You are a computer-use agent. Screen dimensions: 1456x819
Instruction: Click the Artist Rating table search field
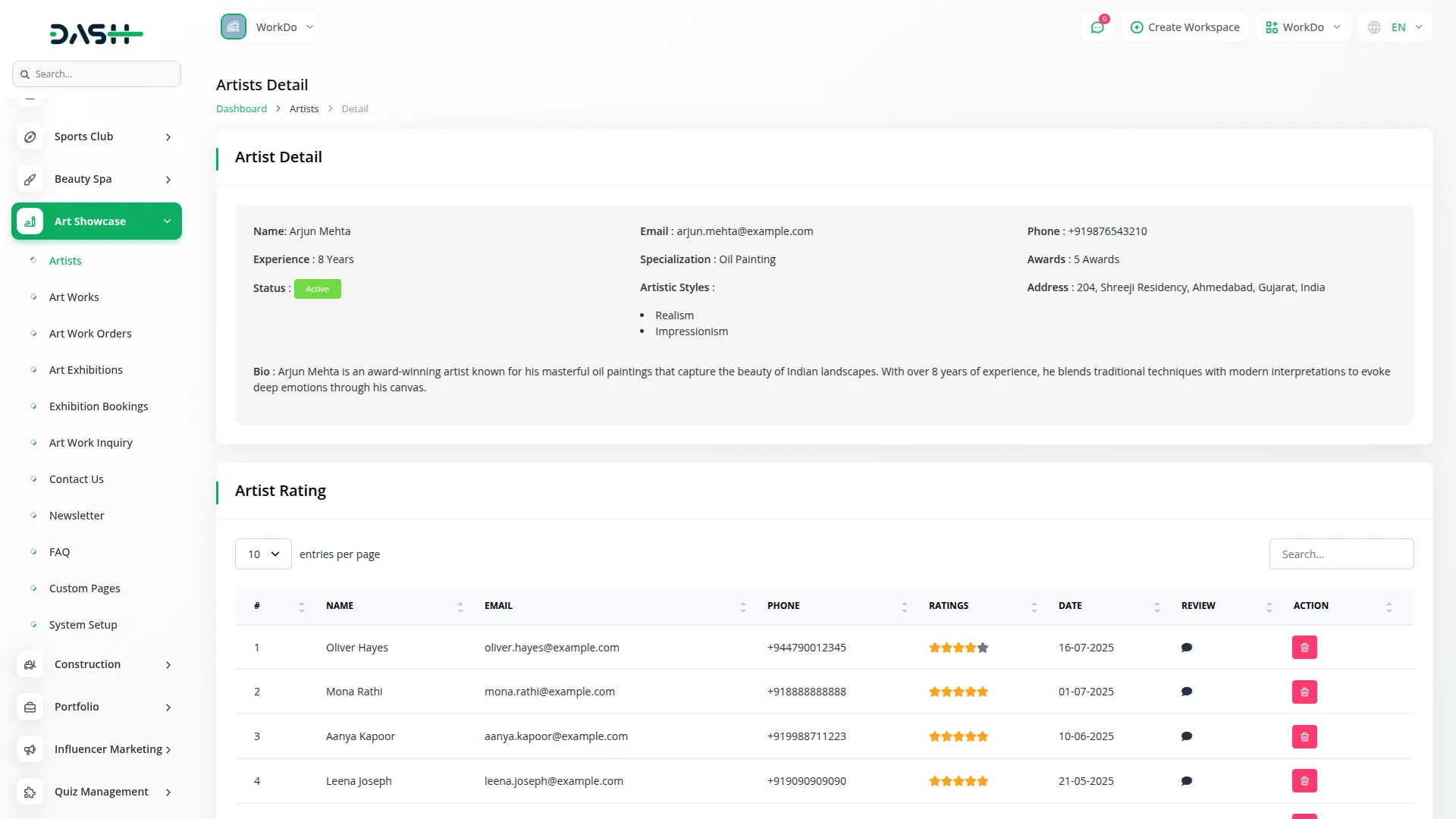coord(1341,554)
